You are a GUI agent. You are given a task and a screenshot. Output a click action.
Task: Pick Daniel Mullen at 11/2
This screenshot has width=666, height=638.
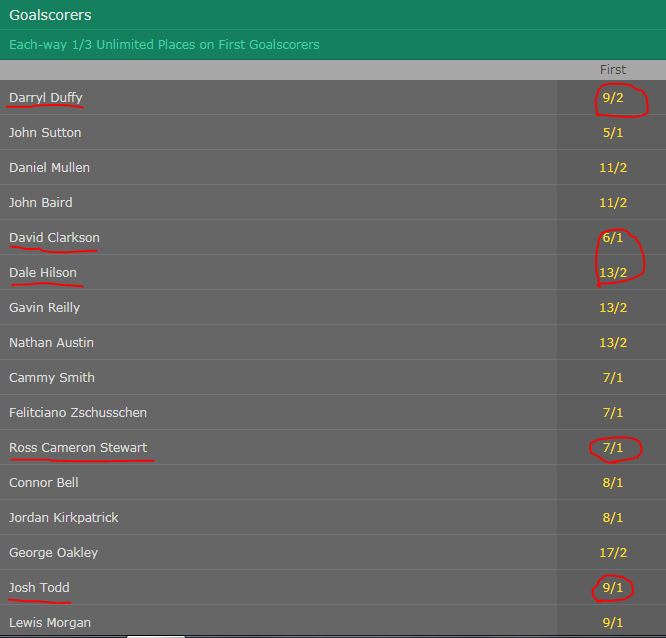(x=612, y=167)
